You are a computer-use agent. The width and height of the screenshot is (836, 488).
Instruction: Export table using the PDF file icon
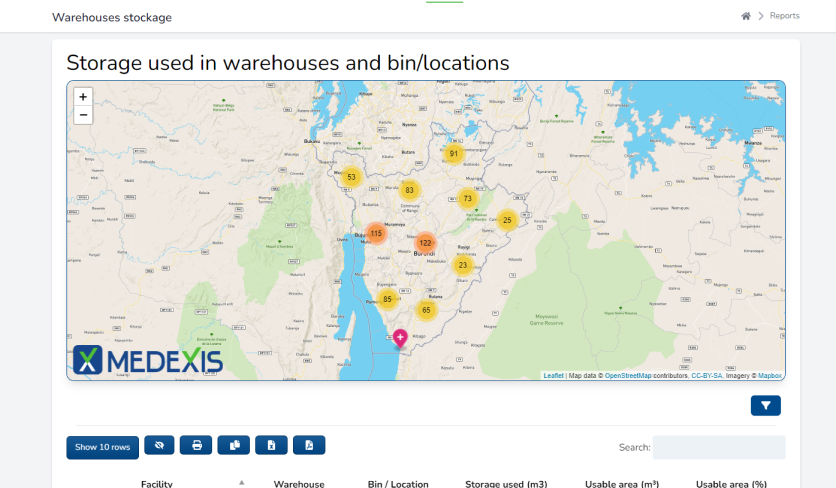pyautogui.click(x=309, y=446)
